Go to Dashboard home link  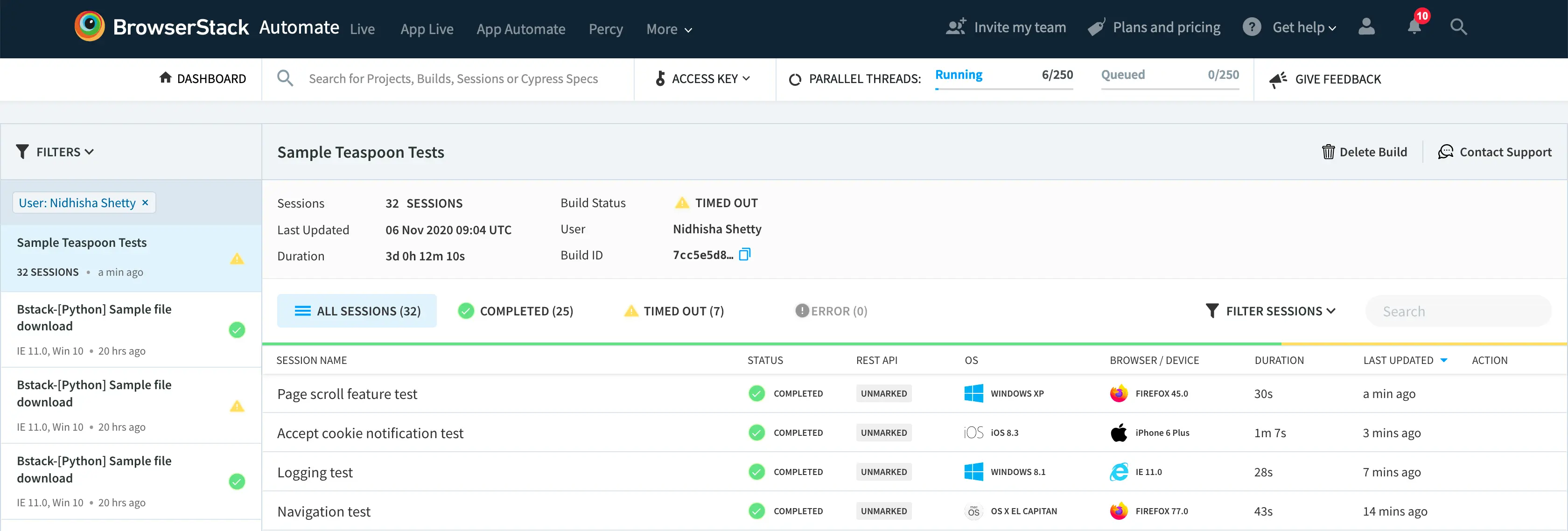coord(203,78)
